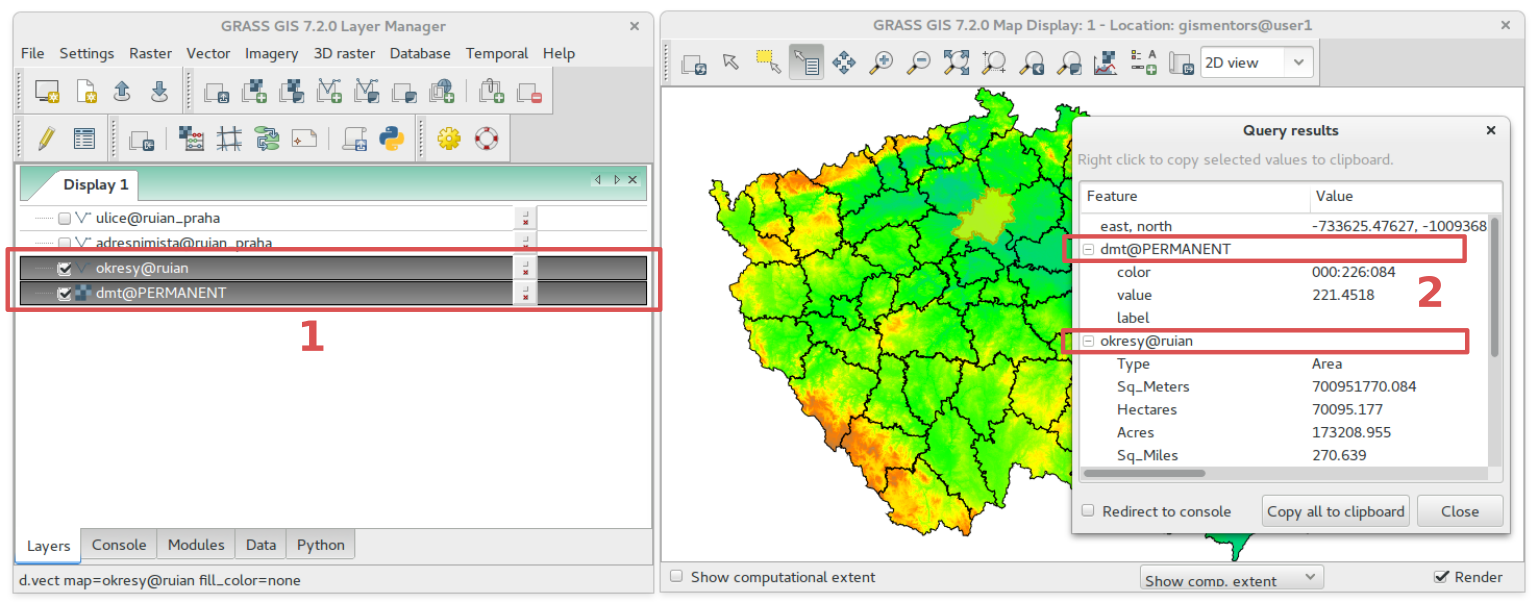
Task: Open the Show comp. extent dropdown
Action: click(x=1231, y=580)
